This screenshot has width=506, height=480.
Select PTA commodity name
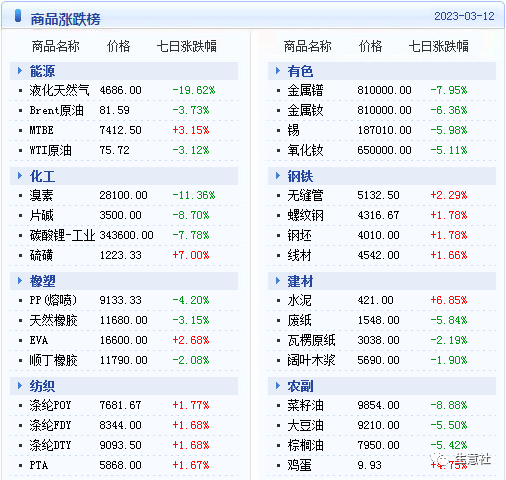(39, 465)
